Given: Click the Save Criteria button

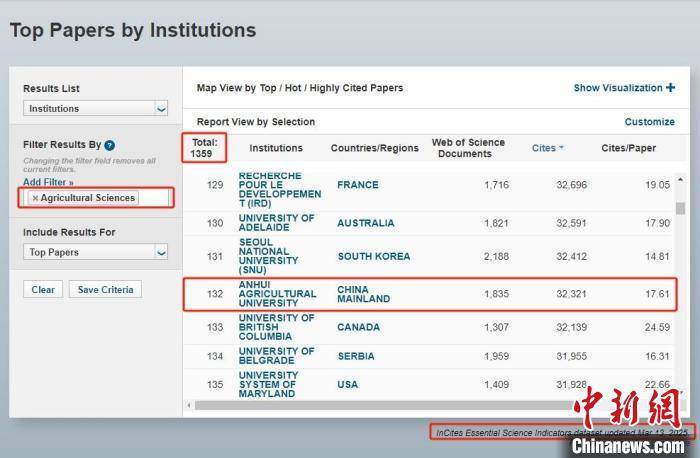Looking at the screenshot, I should click(105, 289).
